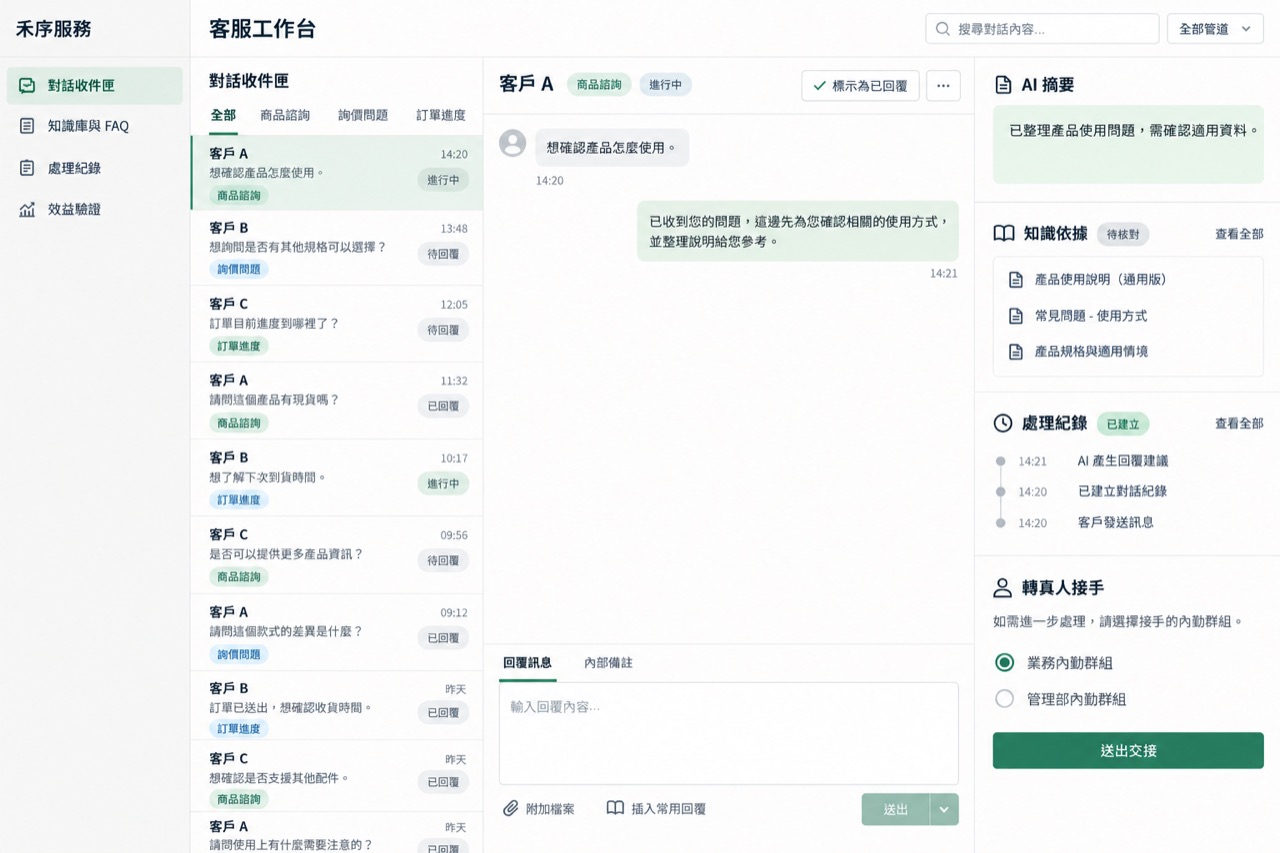Open the more options ellipsis button
Screen dimensions: 1280x853
tap(943, 86)
